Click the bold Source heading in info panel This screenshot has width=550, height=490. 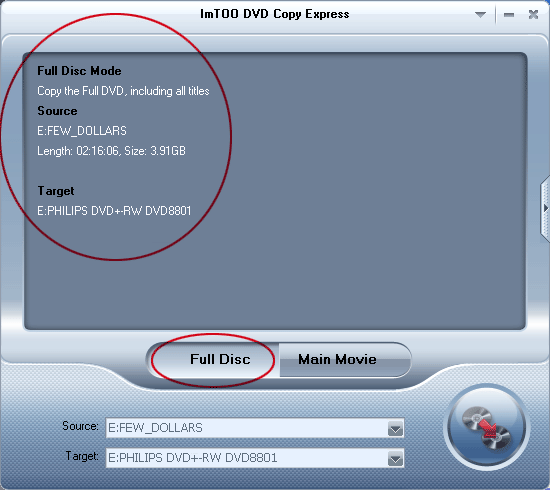point(57,111)
